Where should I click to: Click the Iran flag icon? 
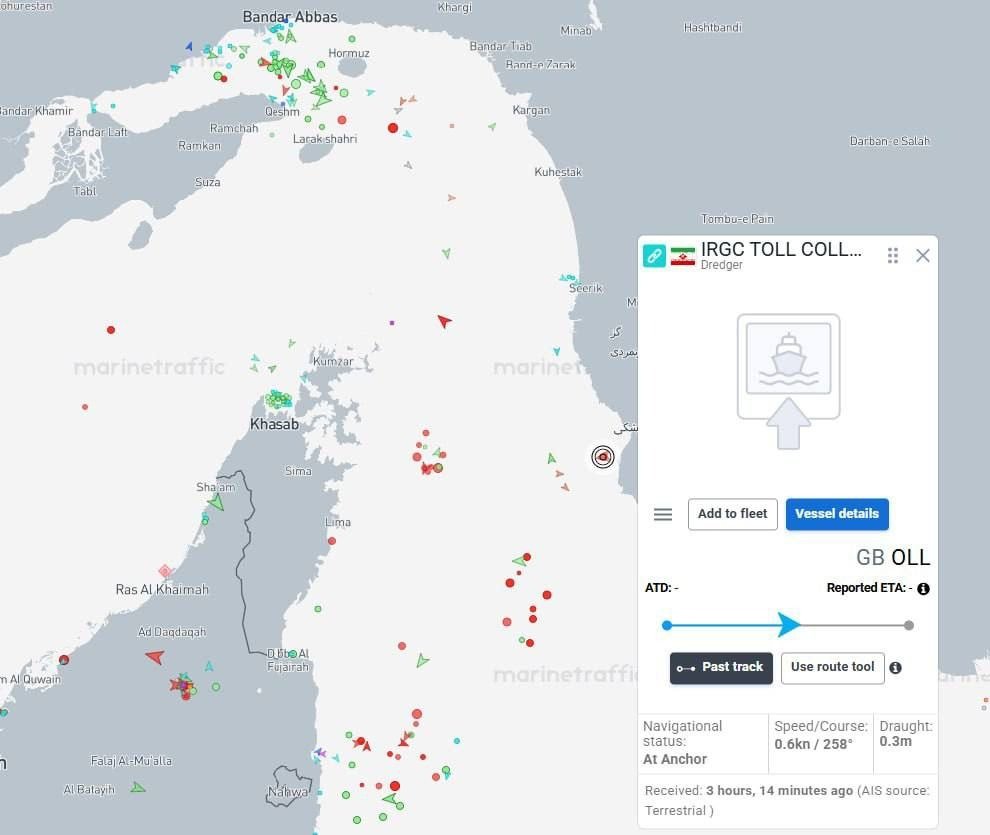[x=683, y=256]
